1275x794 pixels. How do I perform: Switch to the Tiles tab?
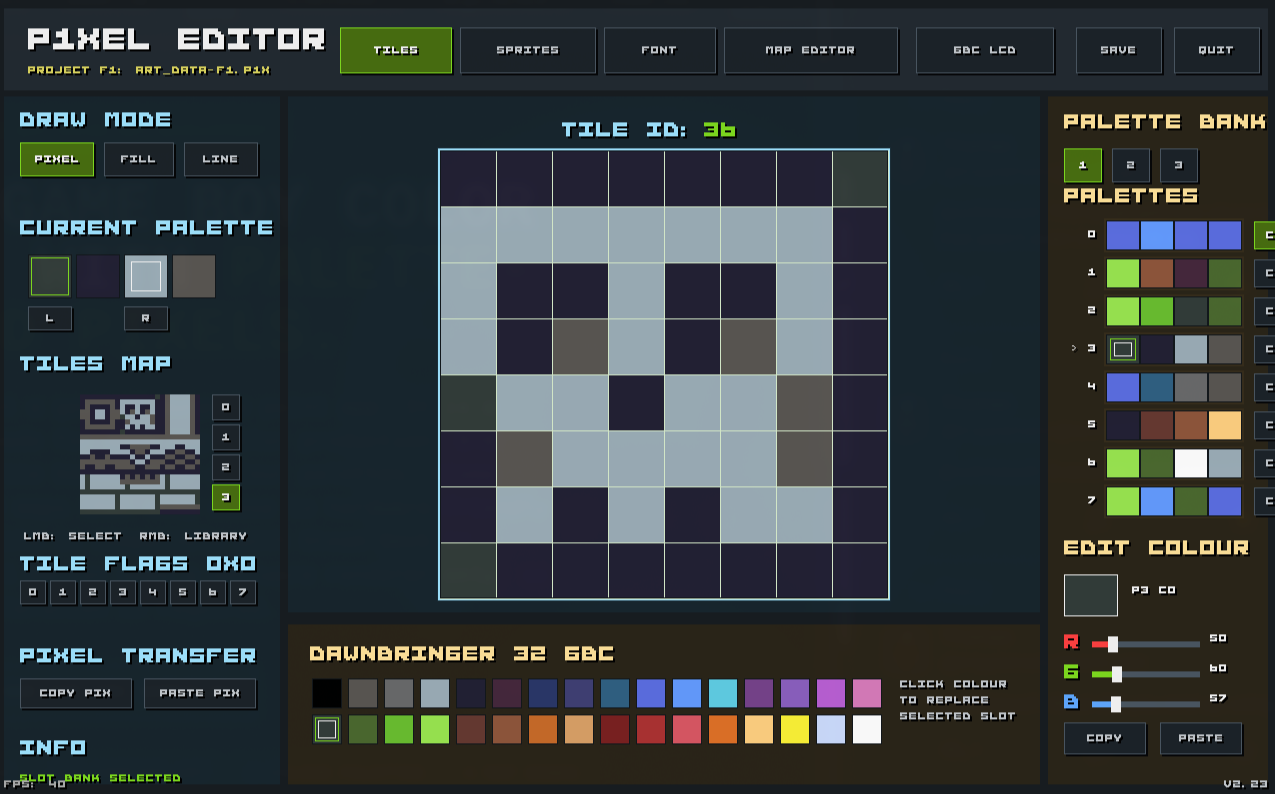tap(396, 50)
